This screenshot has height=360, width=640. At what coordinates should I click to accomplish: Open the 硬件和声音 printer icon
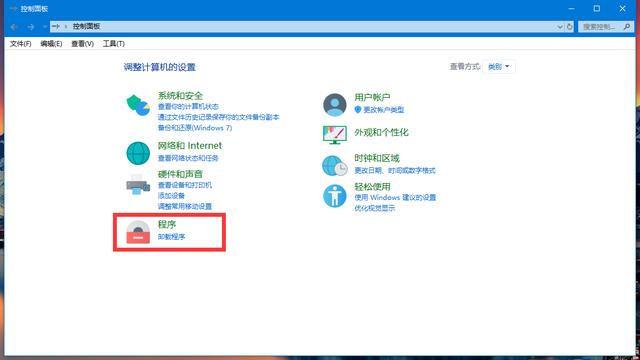click(138, 184)
